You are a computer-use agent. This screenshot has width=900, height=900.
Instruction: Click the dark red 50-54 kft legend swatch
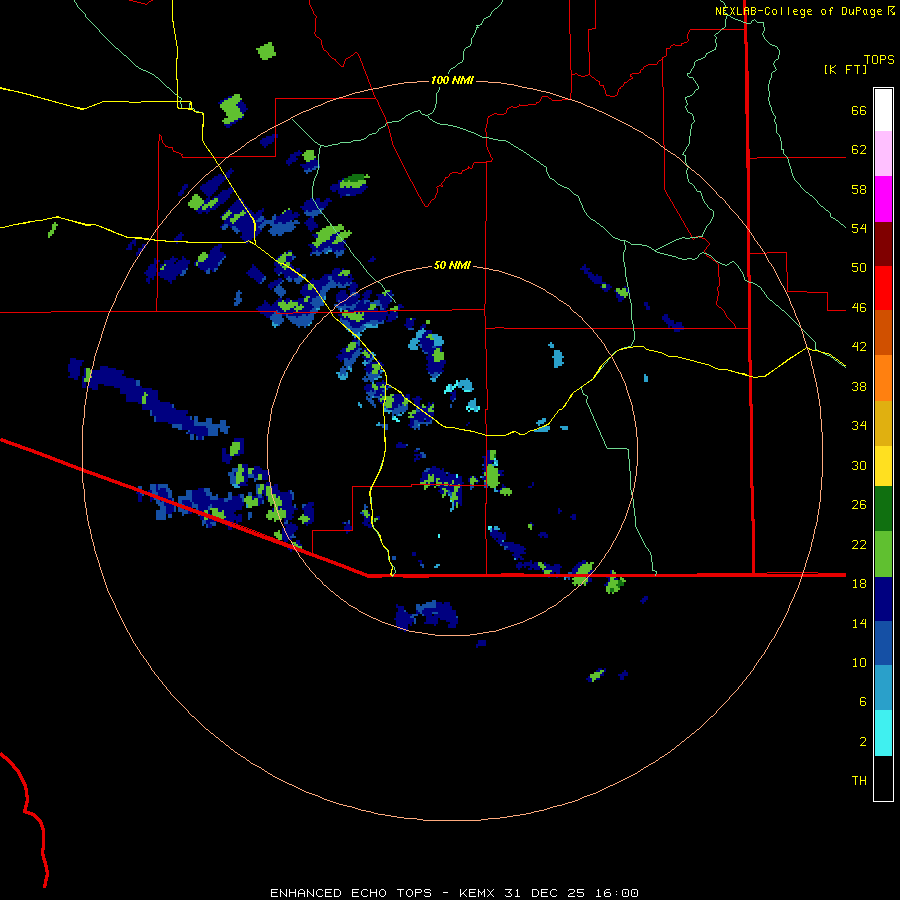pyautogui.click(x=883, y=244)
